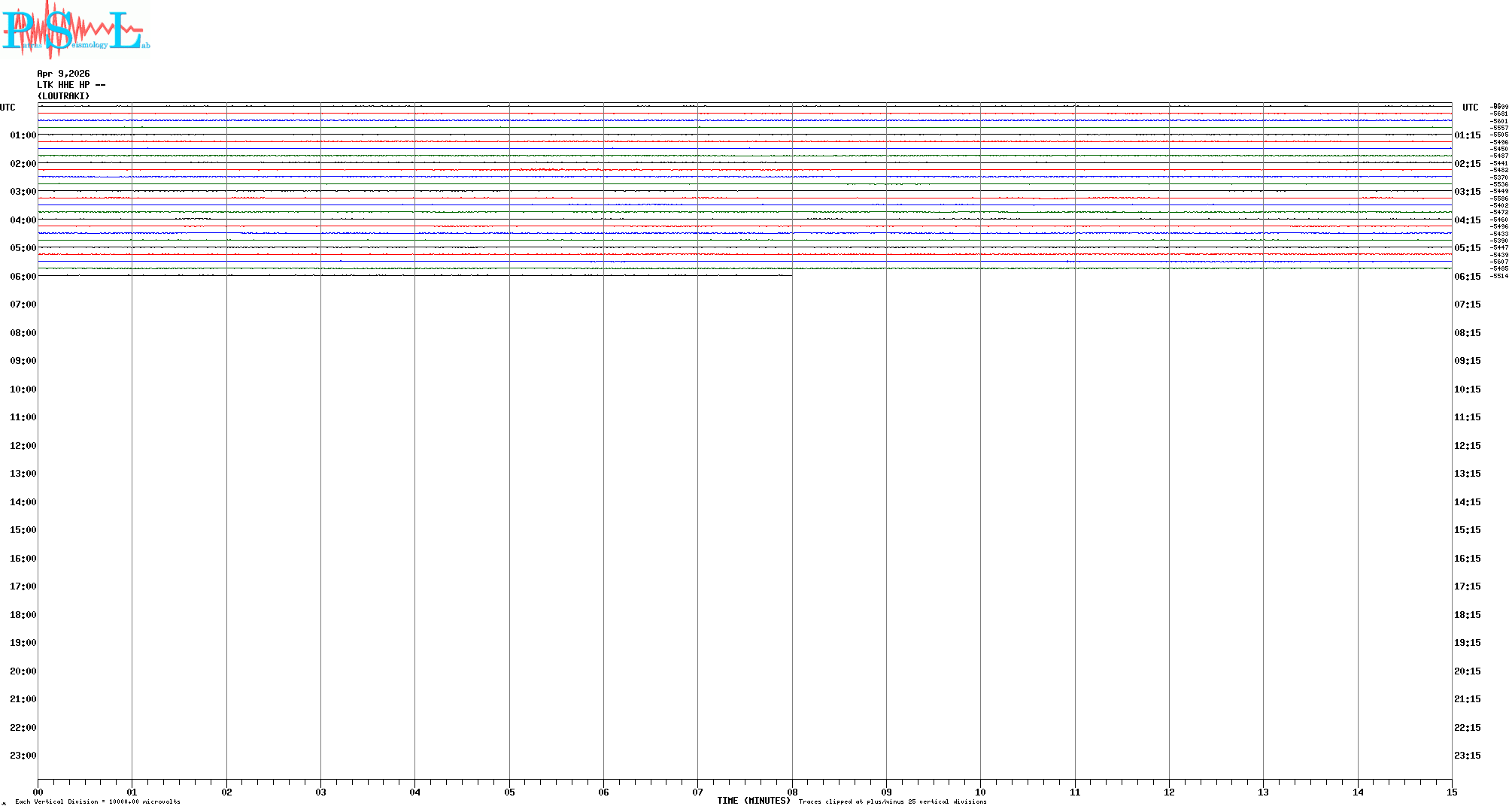1512x812 pixels.
Task: Click minute marker 15 on the time axis
Action: [x=1452, y=792]
